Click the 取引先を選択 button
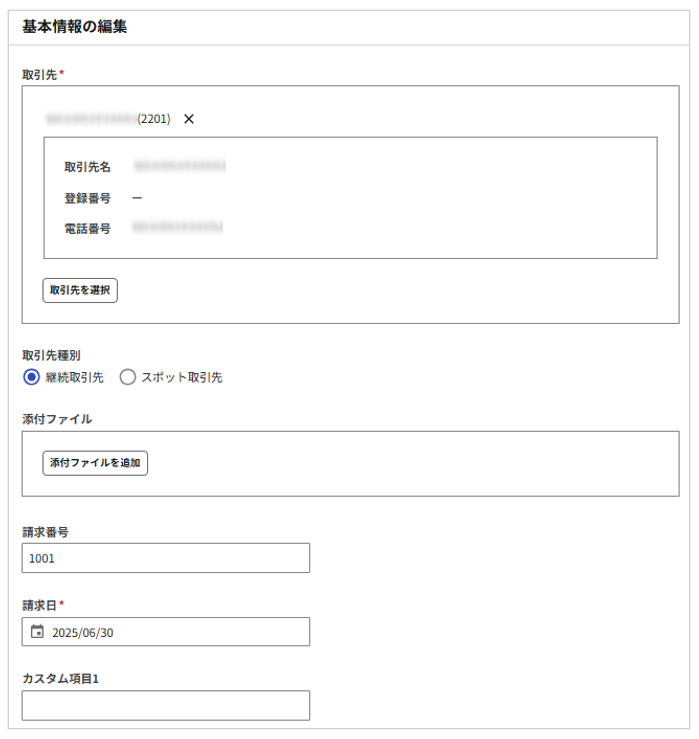The height and width of the screenshot is (739, 699). 80,290
